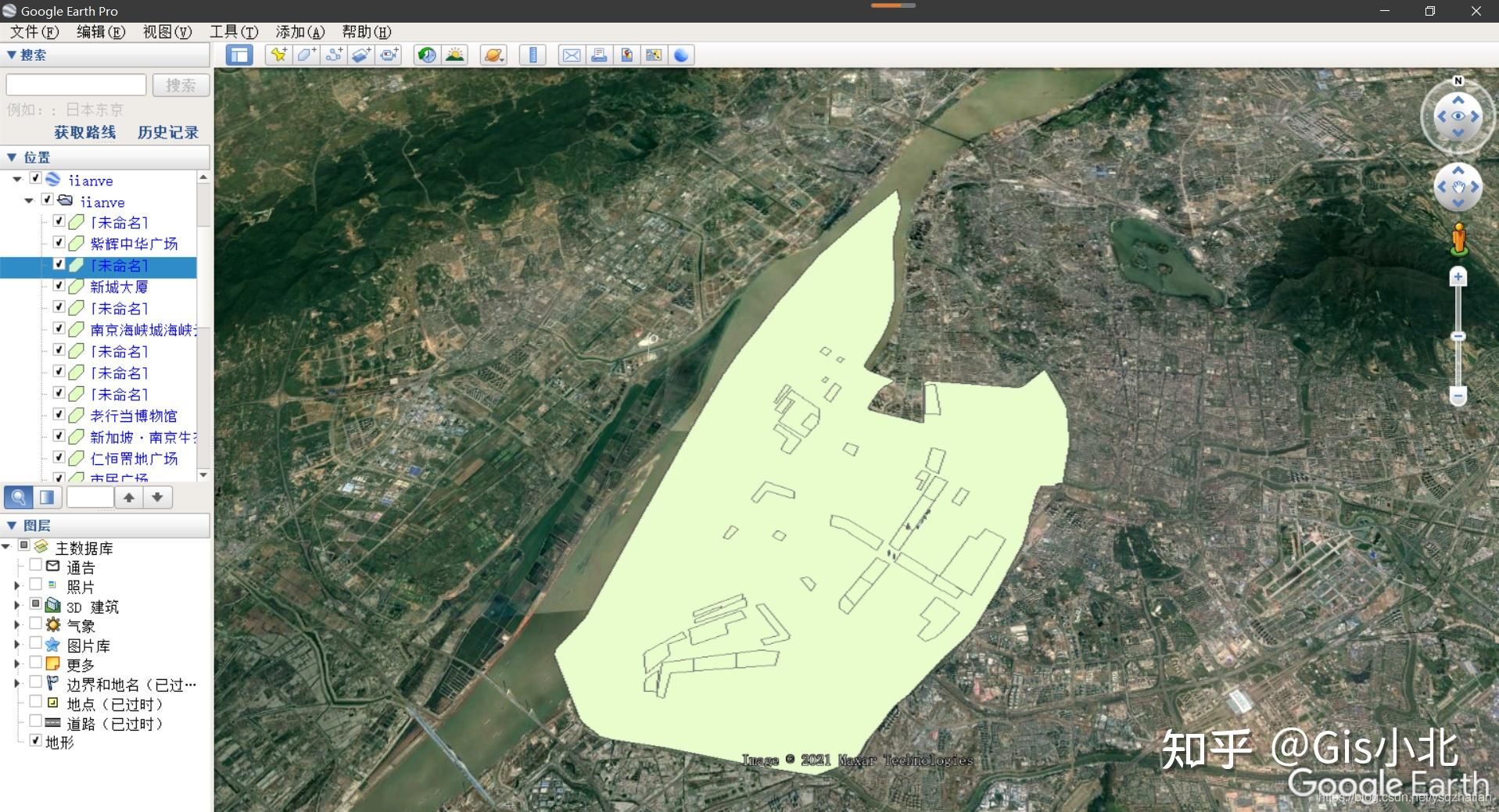Open the 编辑(E) menu
This screenshot has width=1499, height=812.
(x=101, y=32)
